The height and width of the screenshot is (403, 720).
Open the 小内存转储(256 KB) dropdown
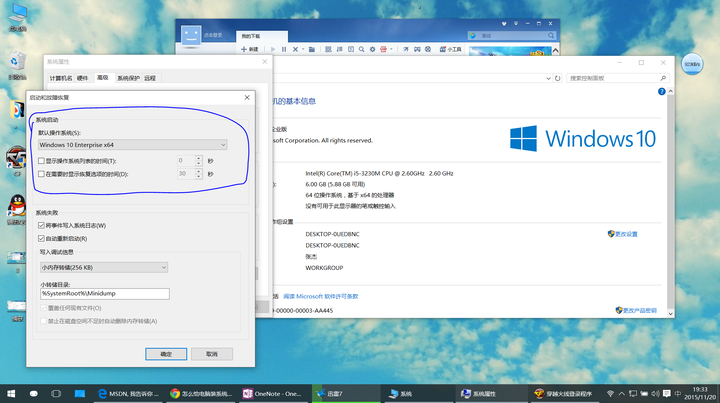coord(104,267)
